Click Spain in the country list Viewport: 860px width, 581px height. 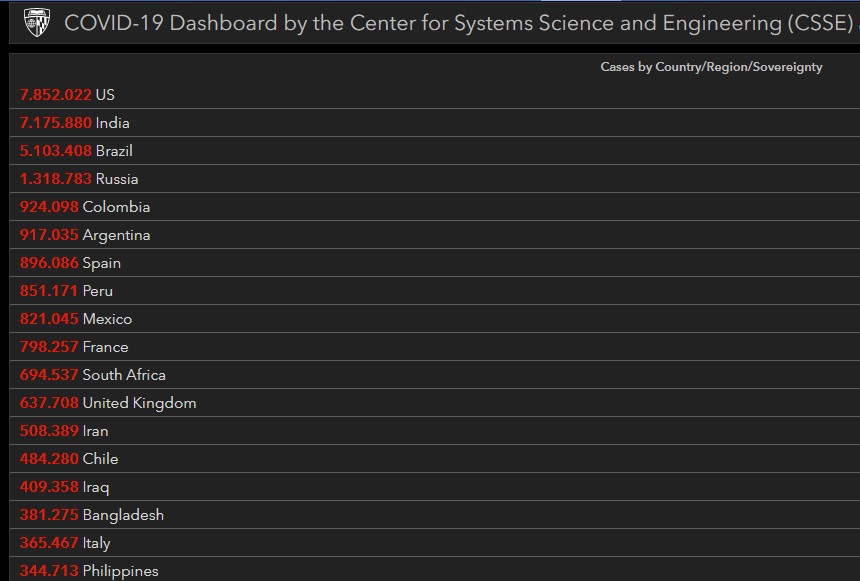(70, 263)
